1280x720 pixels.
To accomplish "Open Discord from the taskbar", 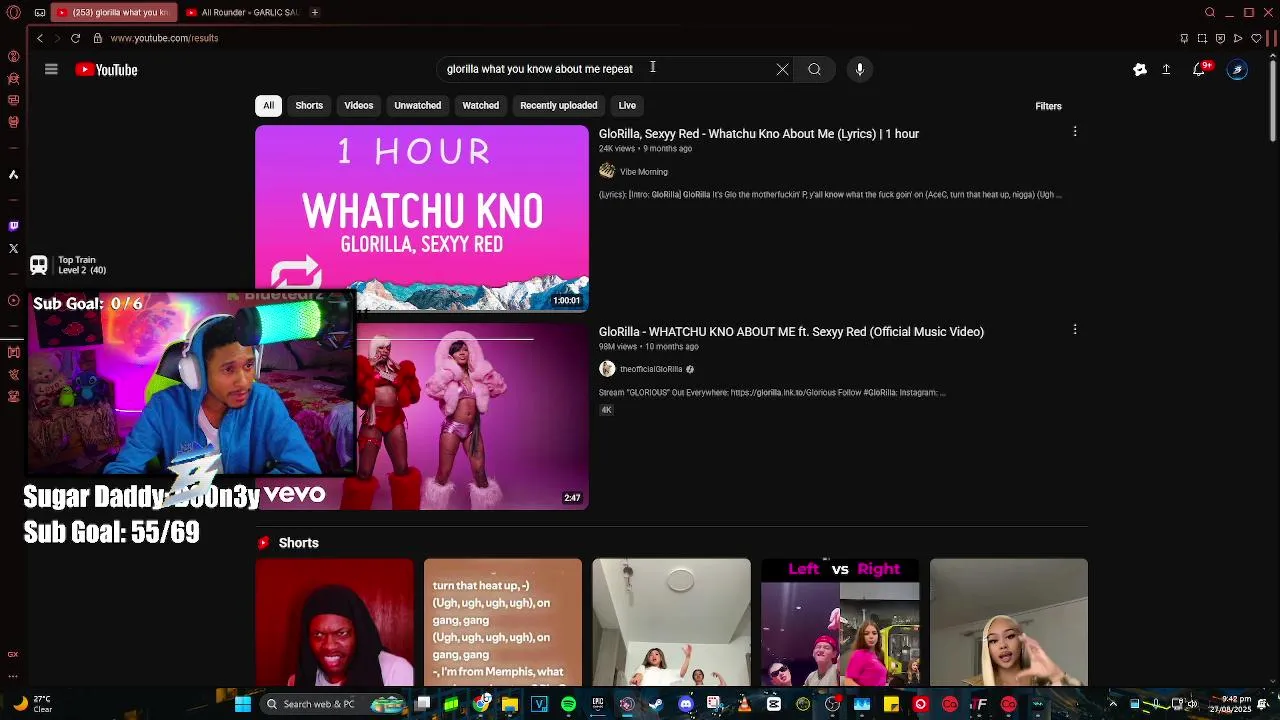I will tap(685, 704).
